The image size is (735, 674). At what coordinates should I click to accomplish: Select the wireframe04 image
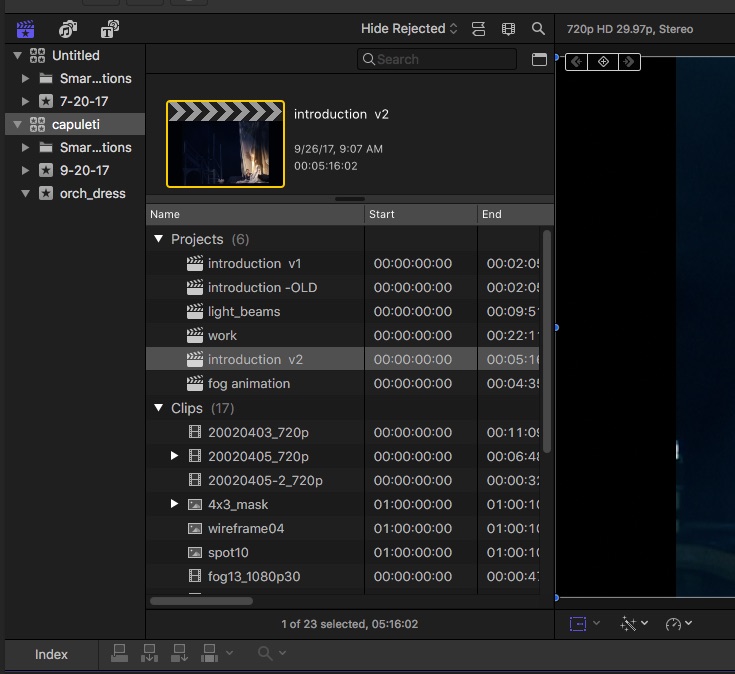click(343, 528)
